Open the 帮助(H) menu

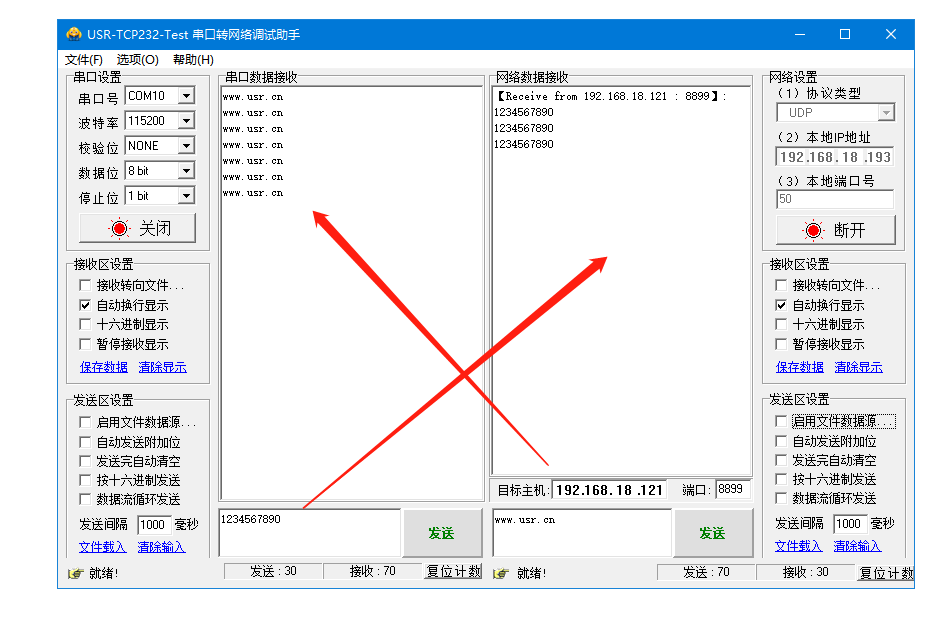[x=193, y=59]
